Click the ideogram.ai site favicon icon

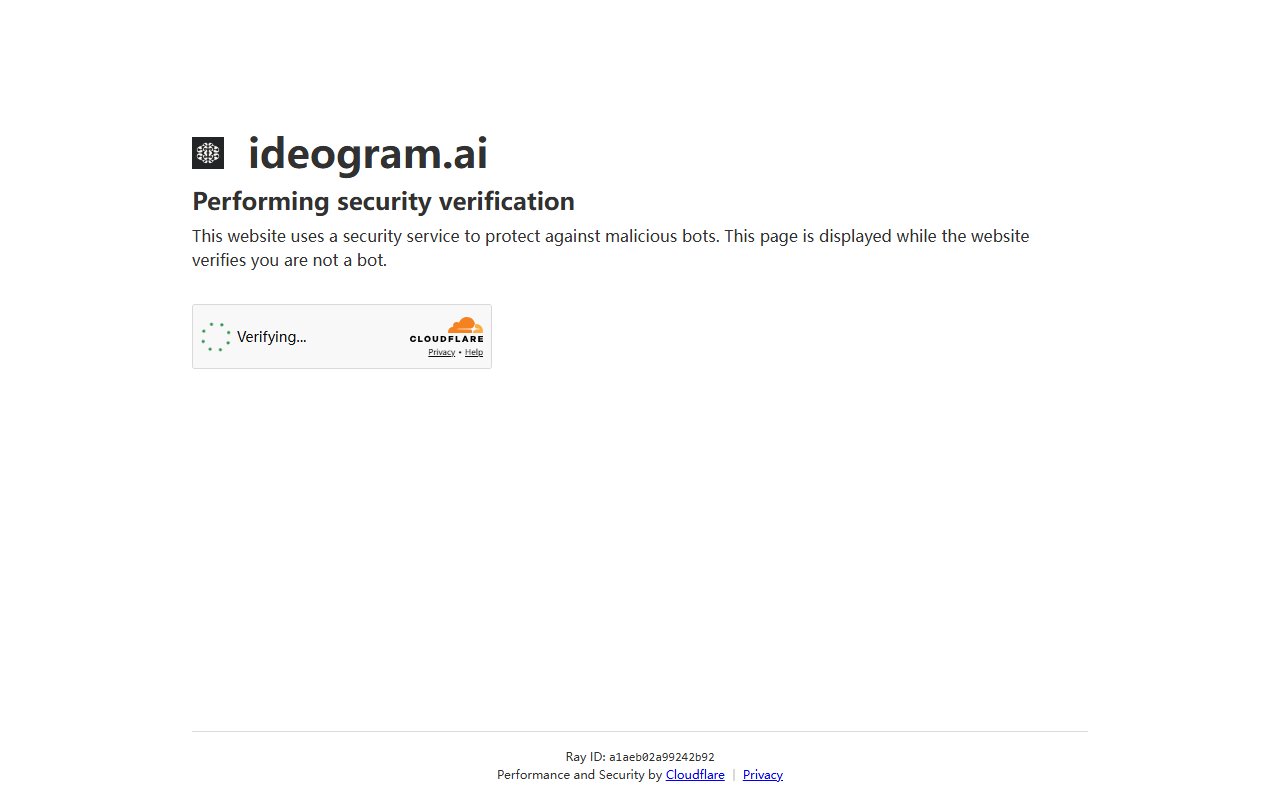pyautogui.click(x=208, y=153)
